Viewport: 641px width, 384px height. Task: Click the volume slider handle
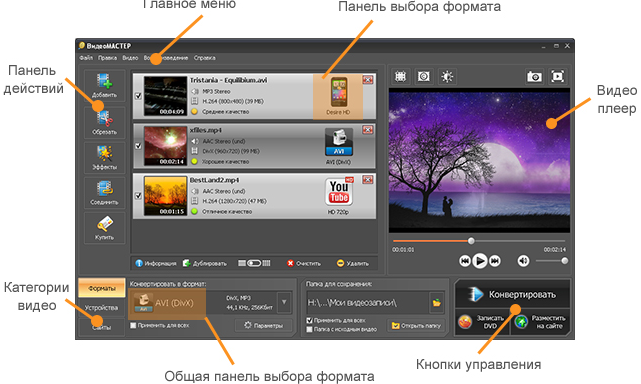click(x=565, y=260)
